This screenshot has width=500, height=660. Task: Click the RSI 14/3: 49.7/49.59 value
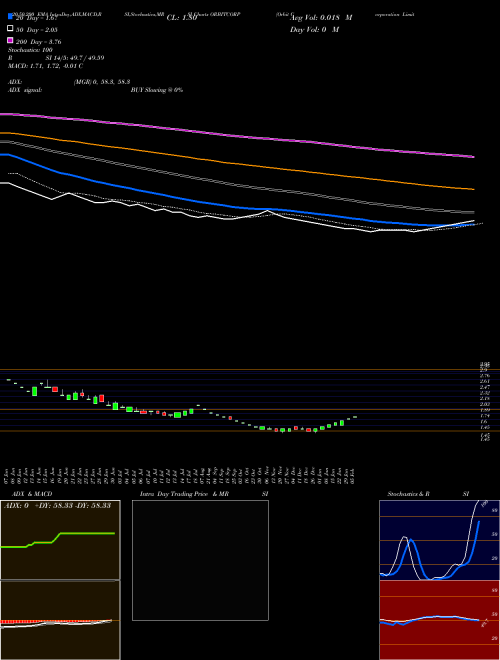75,58
